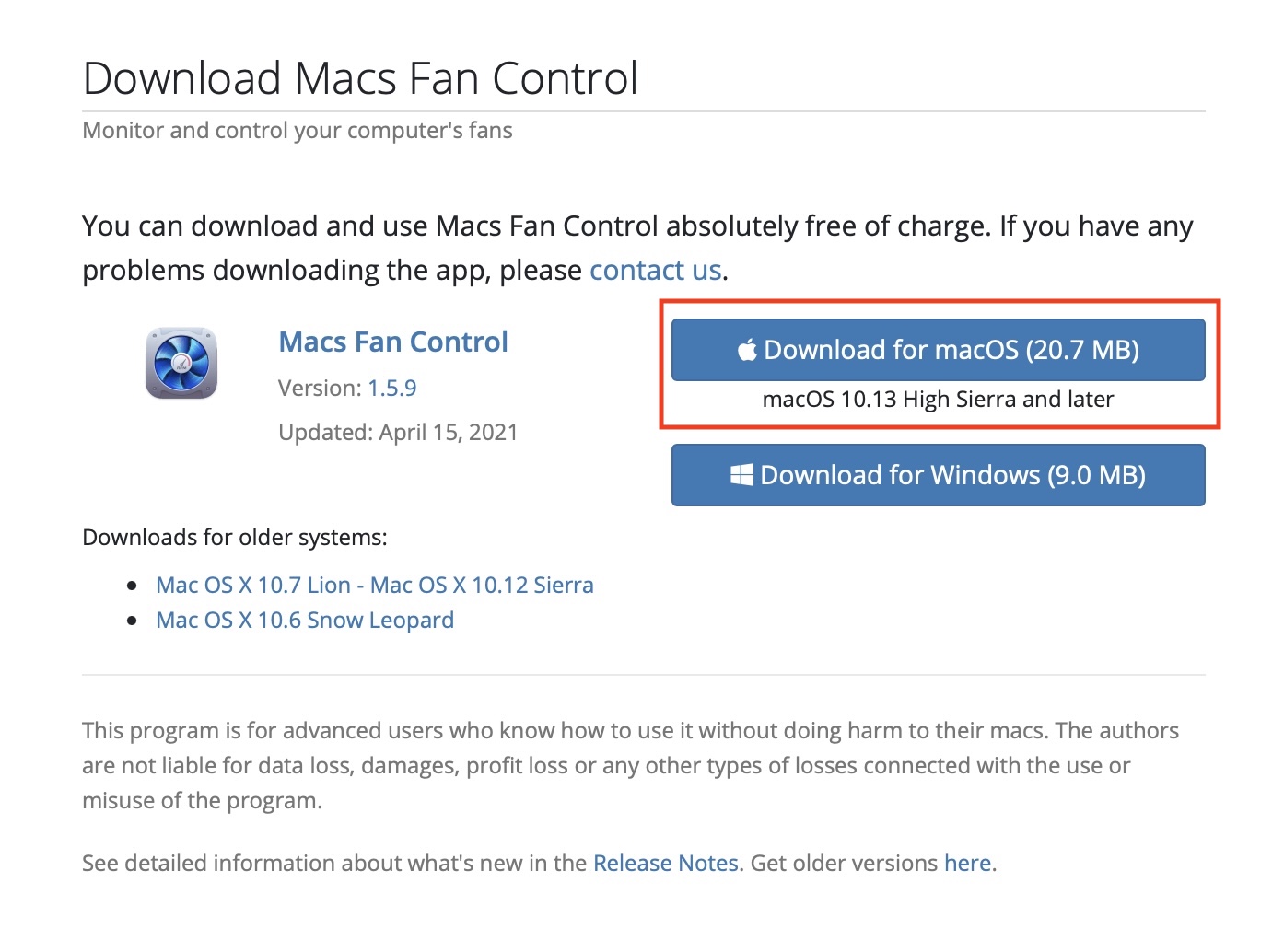Click the bullet beside the Lion–Sierra link
This screenshot has width=1284, height=952.
pyautogui.click(x=133, y=586)
